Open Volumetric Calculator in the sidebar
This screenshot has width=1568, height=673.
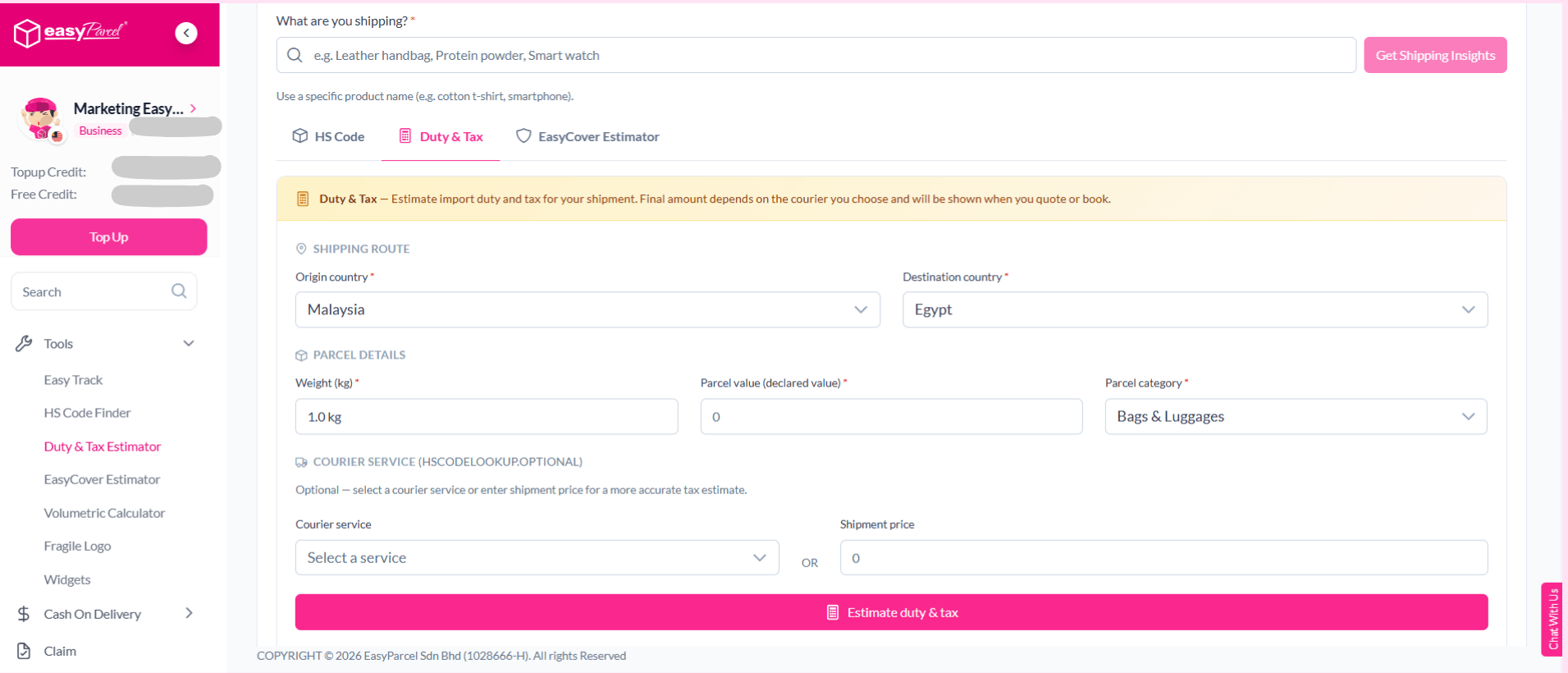click(x=104, y=513)
